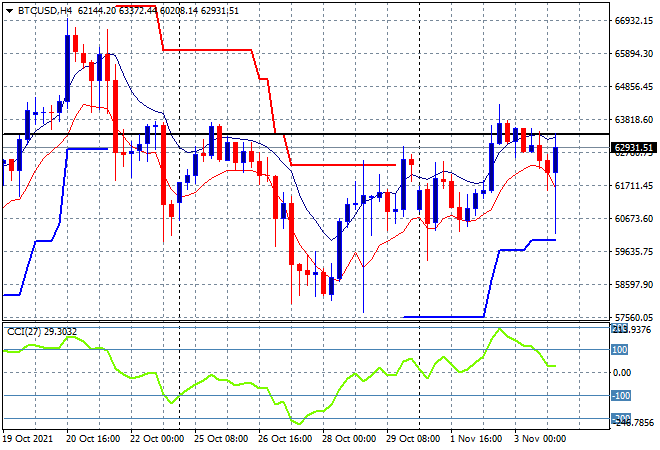
Task: Click the 25 Oct 08:00 time label
Action: (221, 439)
